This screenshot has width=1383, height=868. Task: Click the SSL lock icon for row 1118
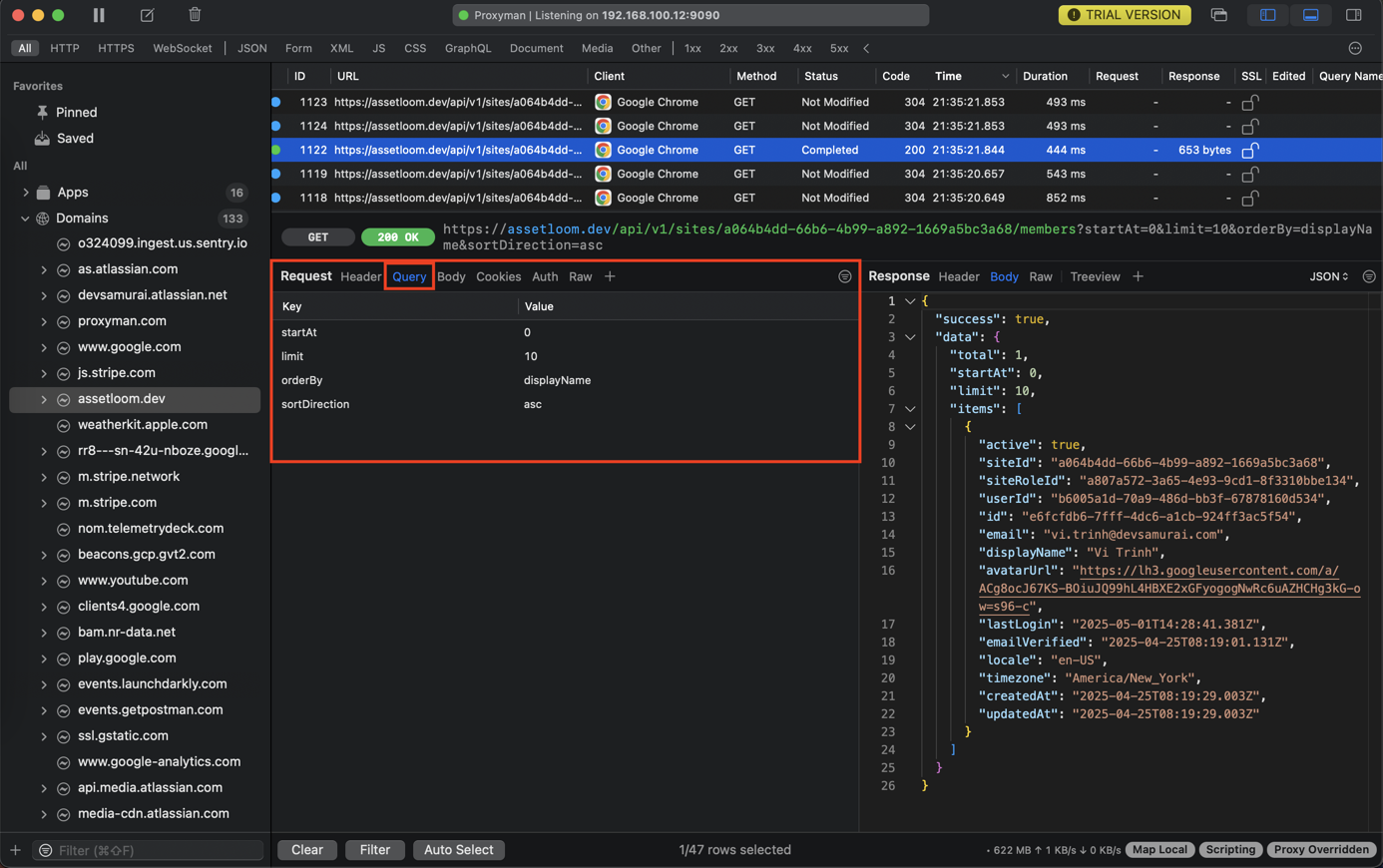tap(1249, 198)
